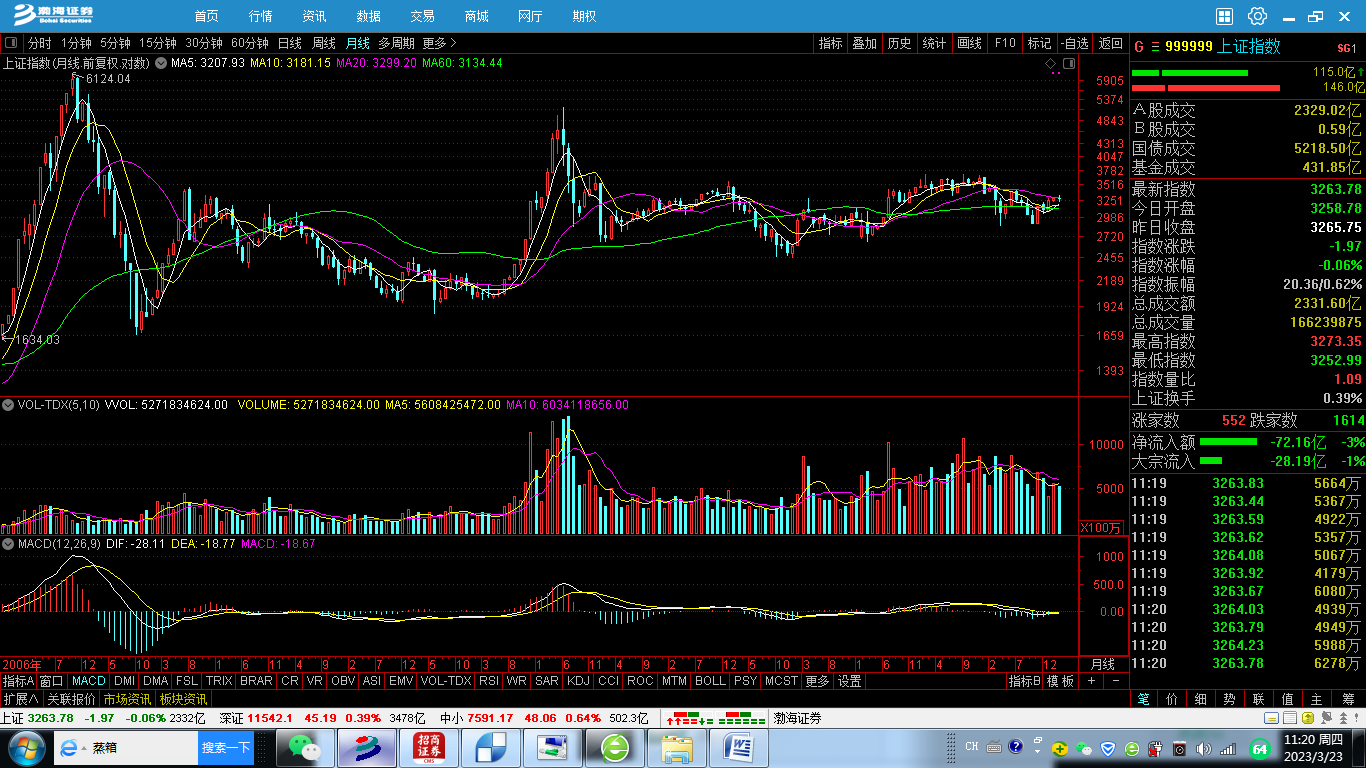The width and height of the screenshot is (1366, 768).
Task: Open the grid layout icon in title bar
Action: coord(1224,16)
